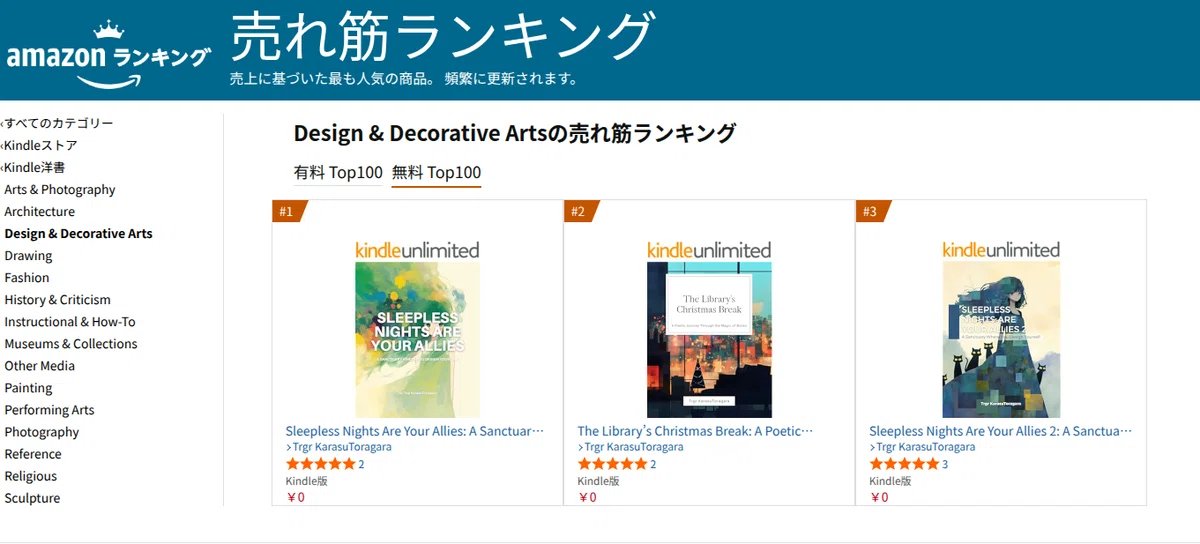
Task: Open The Library's Christmas Break title link
Action: coord(695,431)
